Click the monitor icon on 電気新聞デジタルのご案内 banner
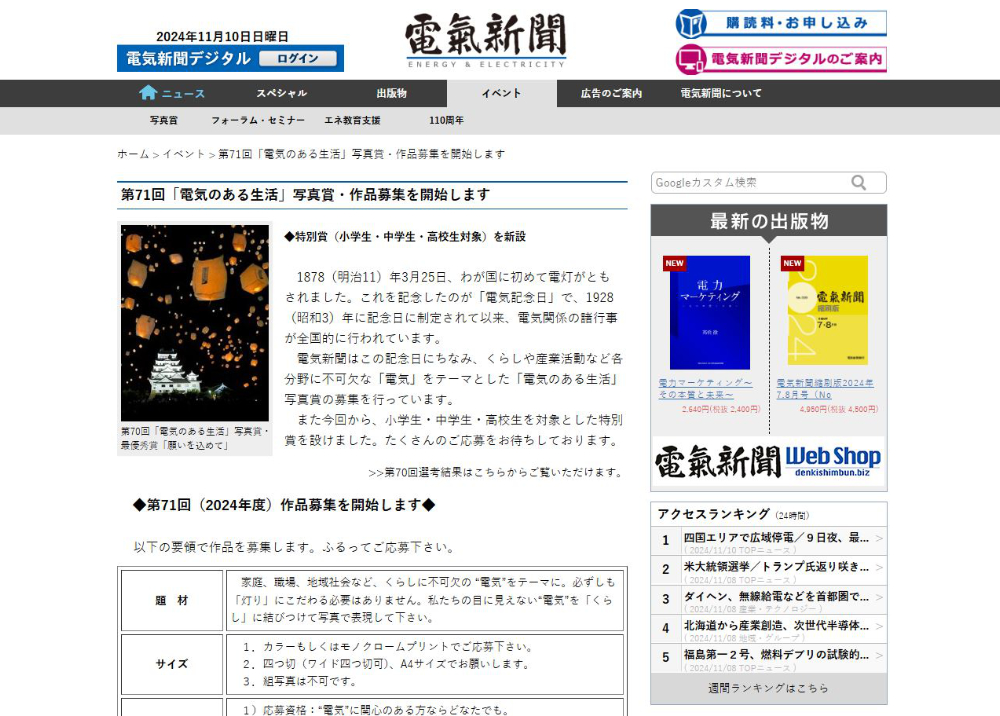Screen dimensions: 1000x716 click(x=692, y=60)
